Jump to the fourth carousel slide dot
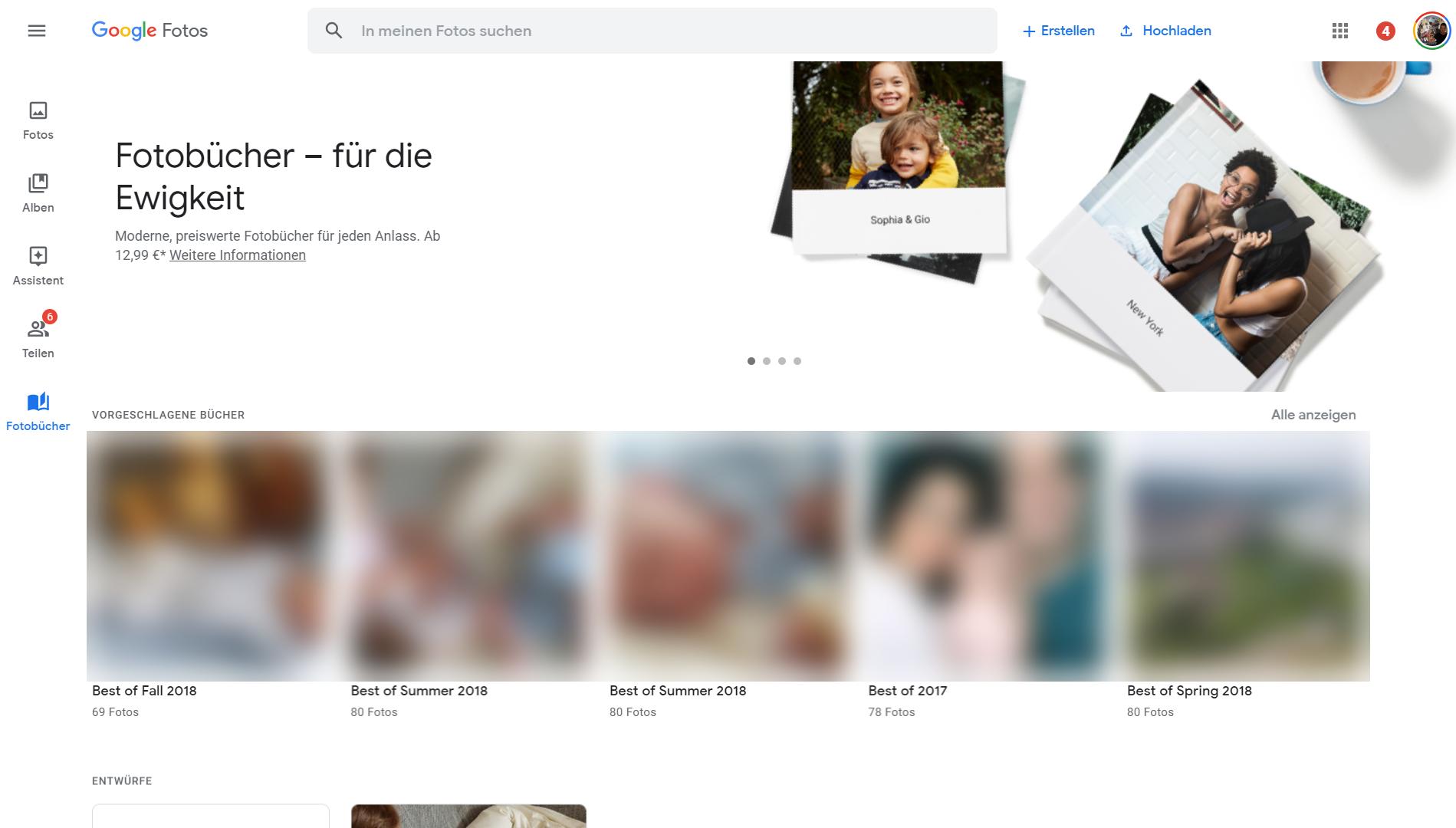The image size is (1456, 828). pyautogui.click(x=797, y=361)
